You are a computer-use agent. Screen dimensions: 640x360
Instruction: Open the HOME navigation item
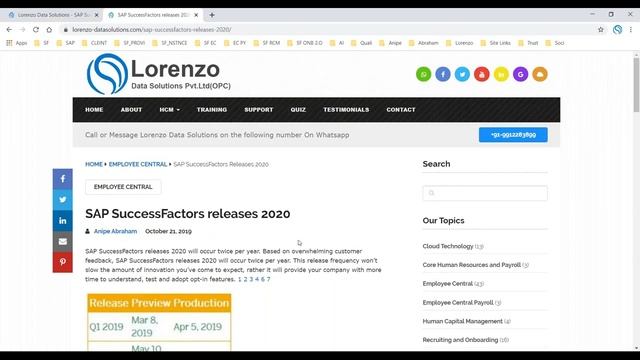(x=94, y=110)
